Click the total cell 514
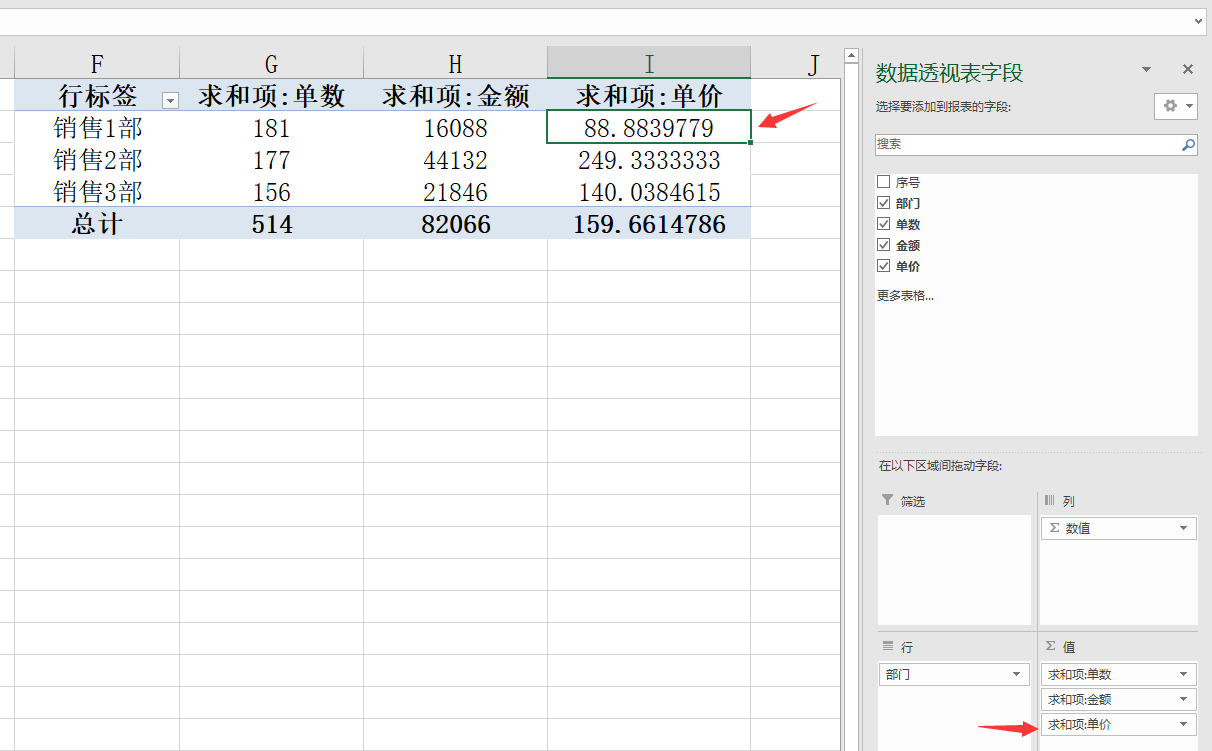Viewport: 1212px width, 751px height. 272,223
